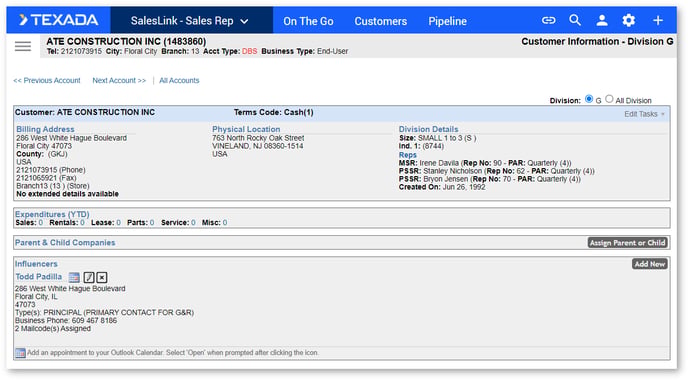This screenshot has width=688, height=380.
Task: Open Todd Padilla influencer link
Action: pyautogui.click(x=39, y=277)
